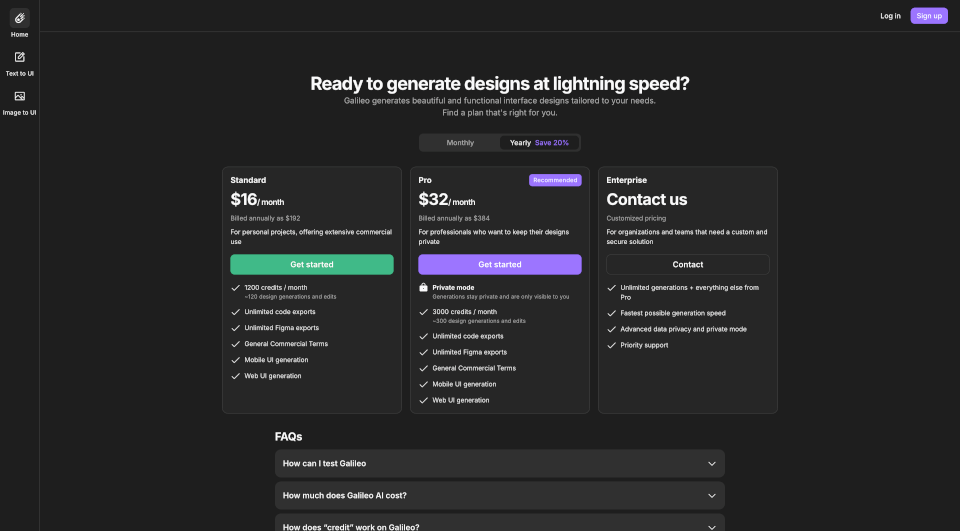Image resolution: width=960 pixels, height=531 pixels.
Task: Select the Yearly billing option
Action: 539,143
